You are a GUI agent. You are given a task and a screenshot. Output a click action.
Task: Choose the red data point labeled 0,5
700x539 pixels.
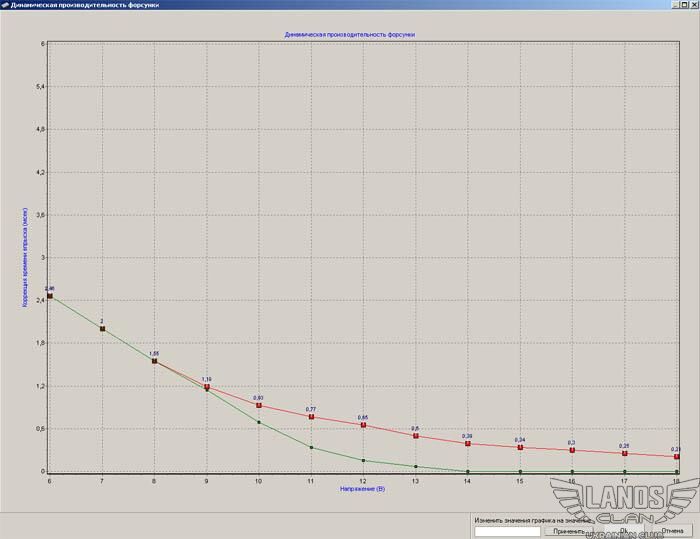point(415,436)
